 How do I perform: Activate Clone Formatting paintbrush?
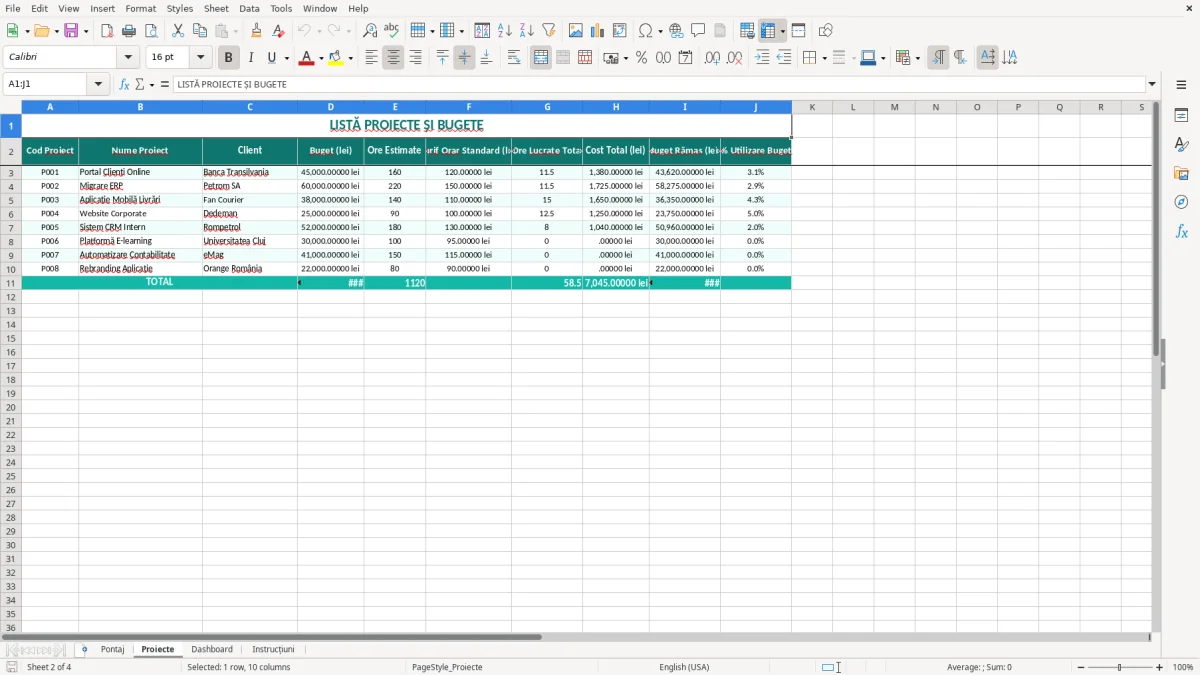257,31
